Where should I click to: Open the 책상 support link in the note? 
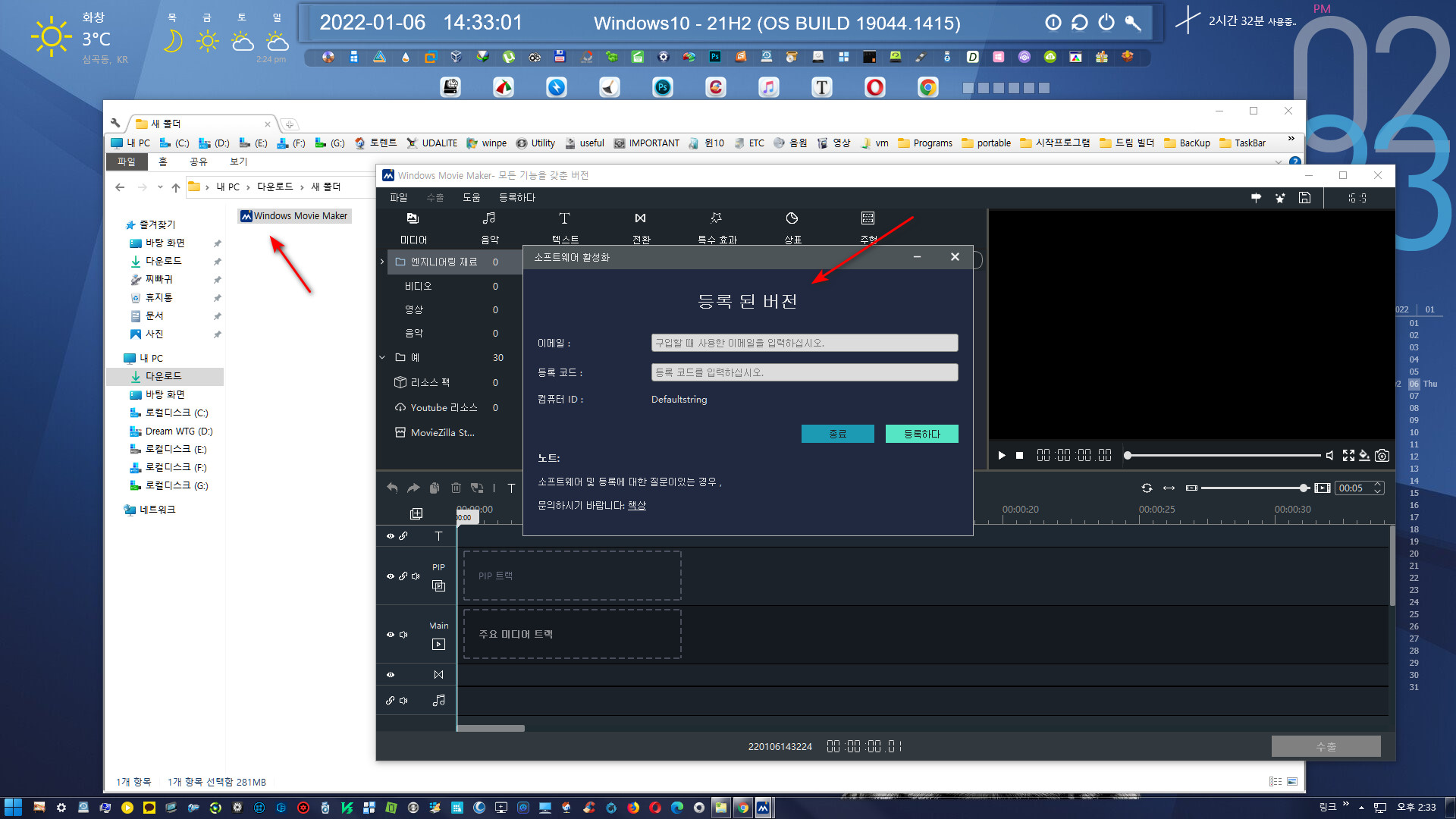point(636,505)
